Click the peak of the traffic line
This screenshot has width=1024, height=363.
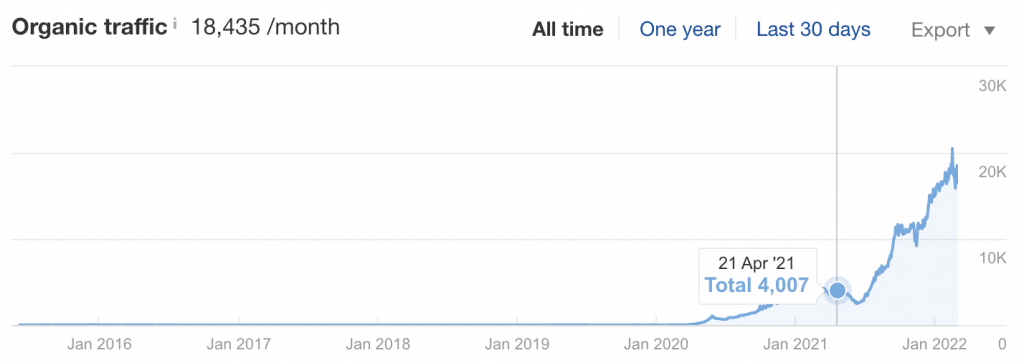pyautogui.click(x=952, y=149)
